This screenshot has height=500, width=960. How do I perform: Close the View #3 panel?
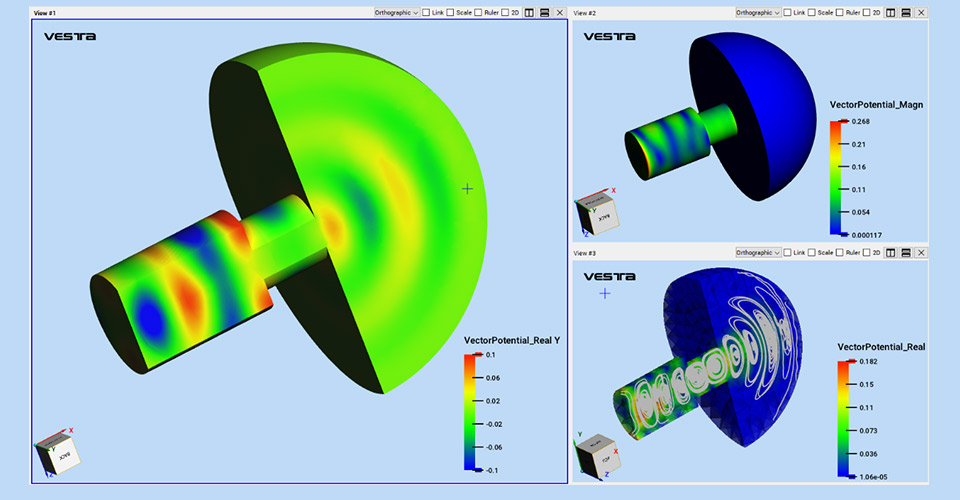click(920, 253)
